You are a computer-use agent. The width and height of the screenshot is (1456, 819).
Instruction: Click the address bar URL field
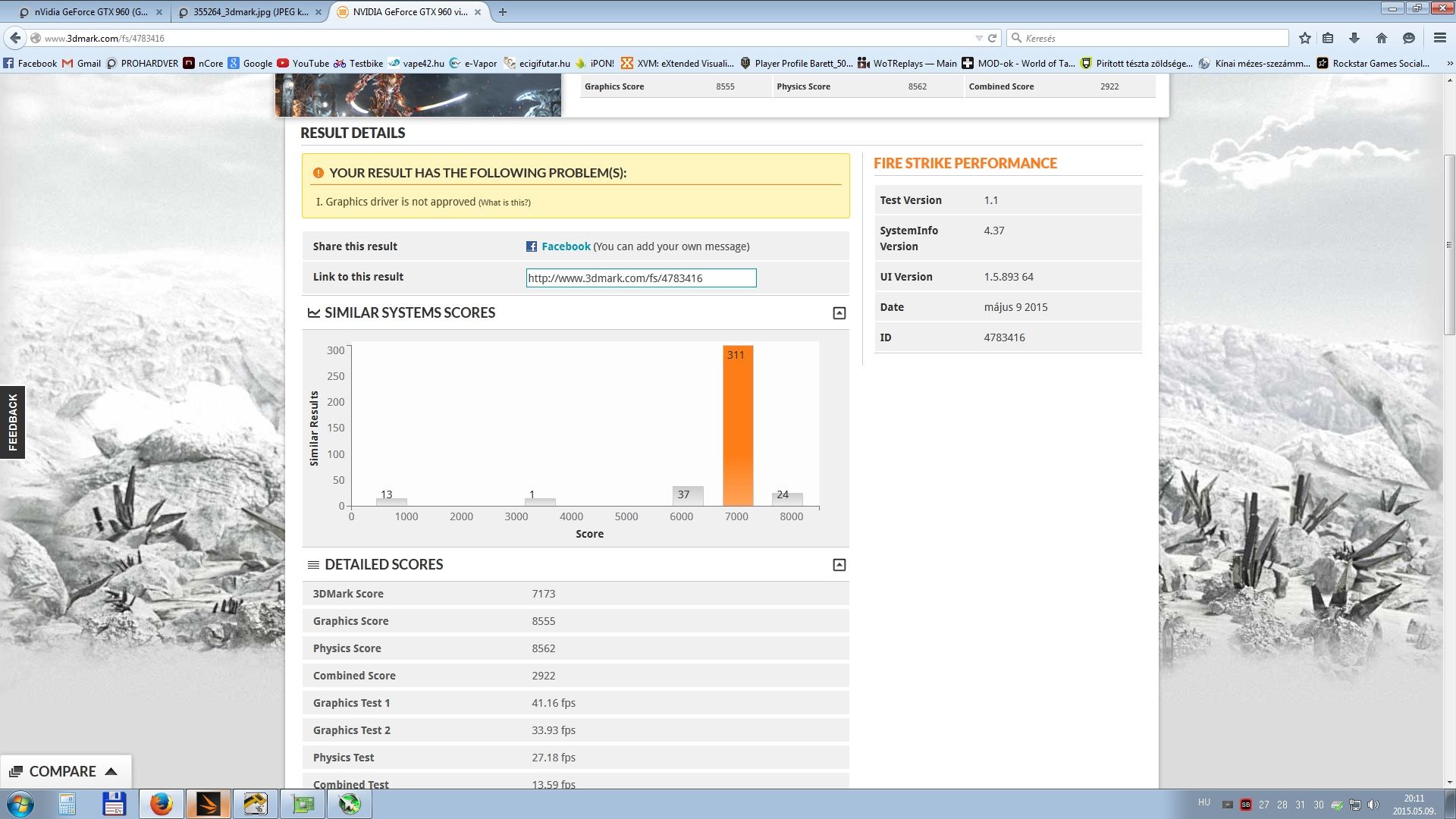click(500, 38)
